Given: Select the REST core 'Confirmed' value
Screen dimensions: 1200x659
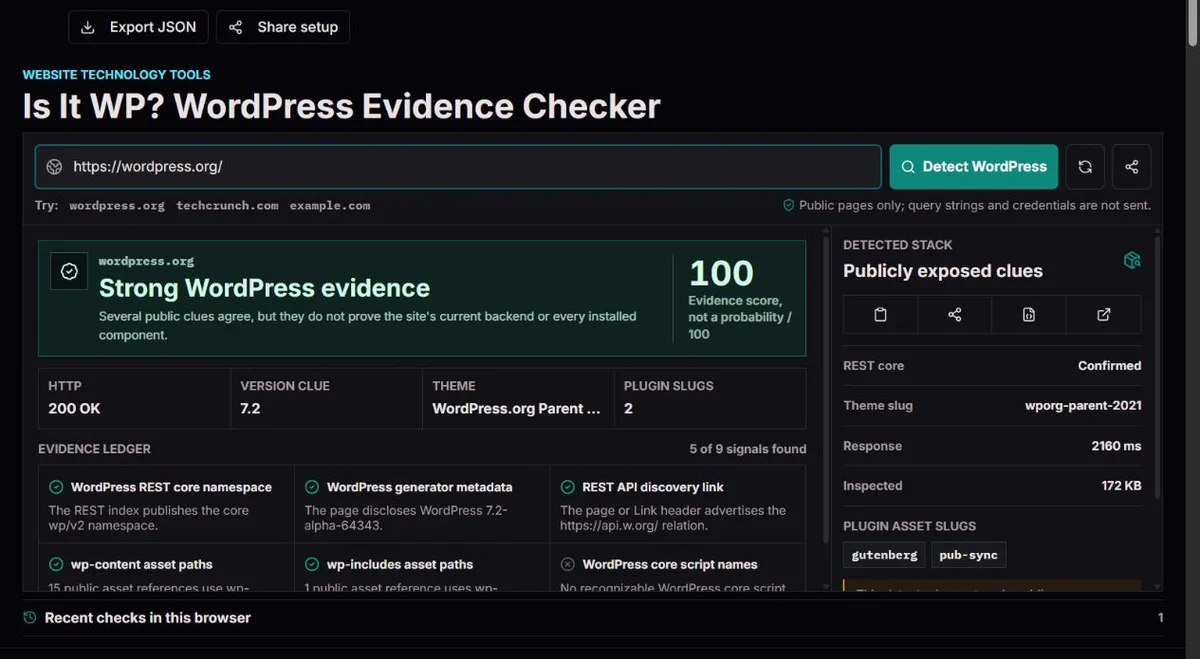Looking at the screenshot, I should (x=1109, y=366).
